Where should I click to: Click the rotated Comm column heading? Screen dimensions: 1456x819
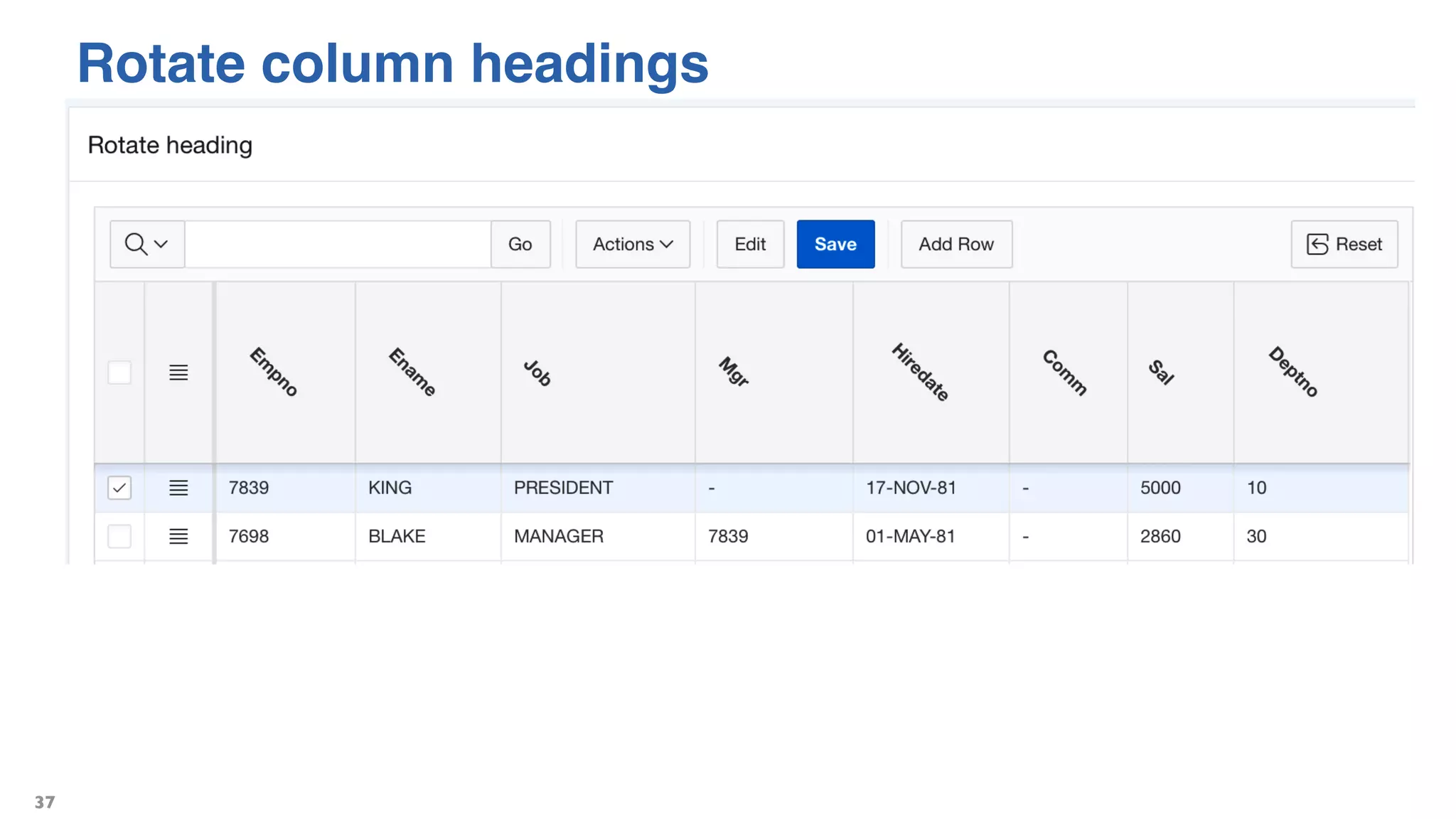1065,373
